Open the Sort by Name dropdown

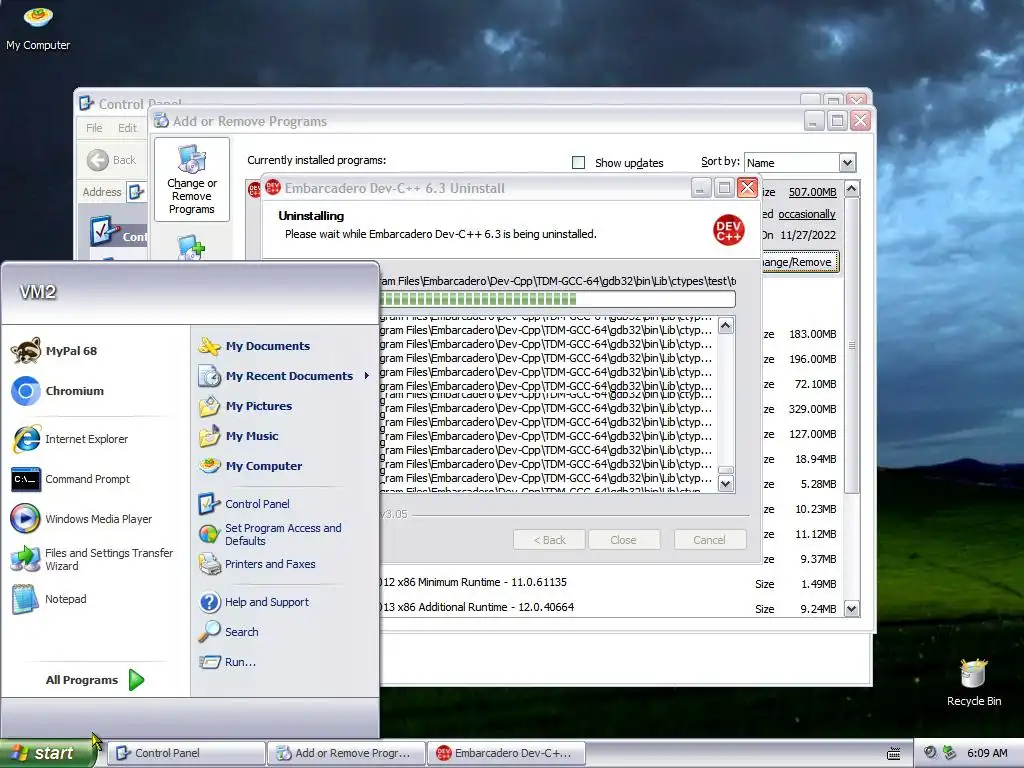[847, 162]
